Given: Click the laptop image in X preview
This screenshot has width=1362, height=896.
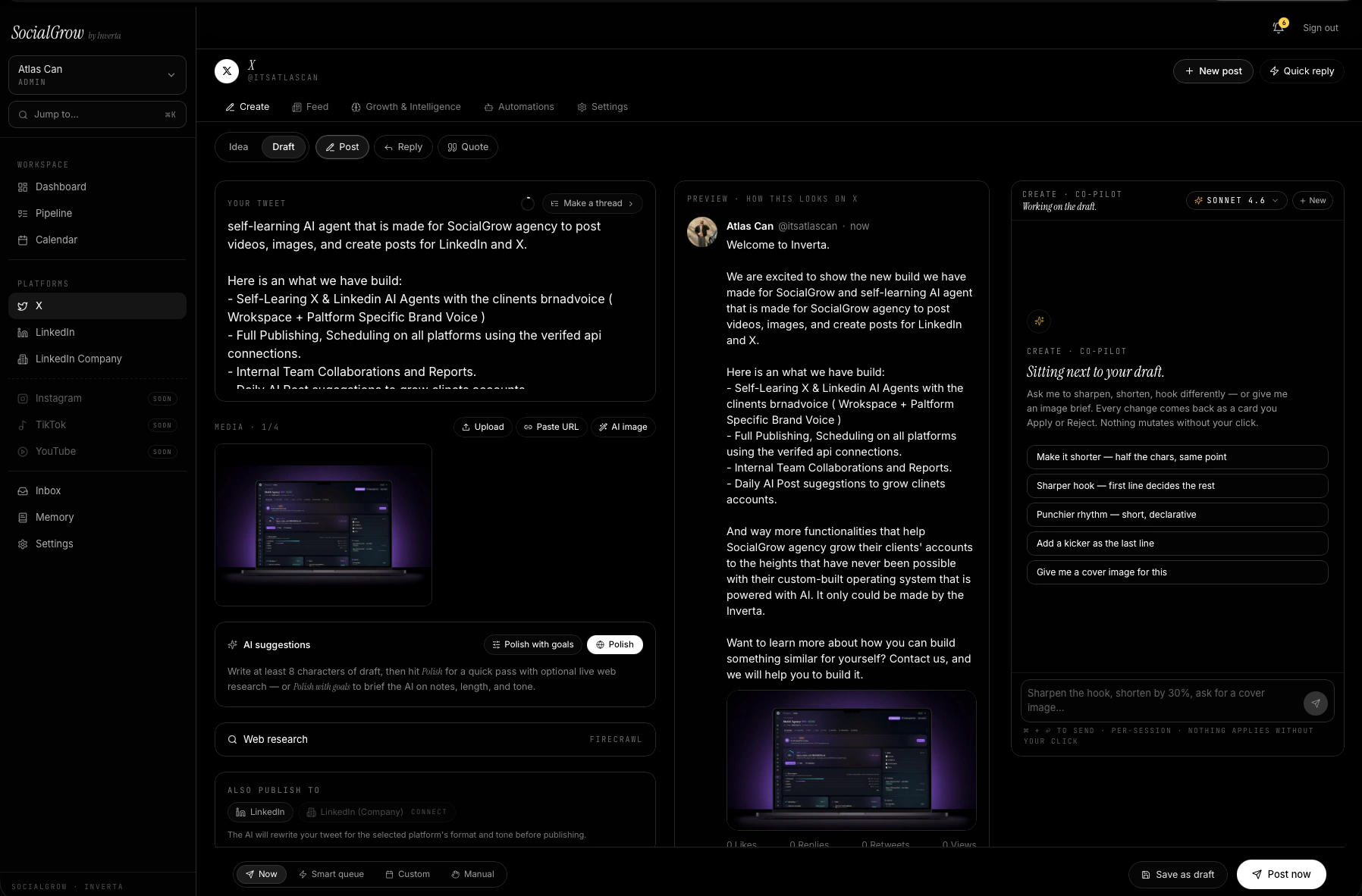Looking at the screenshot, I should click(x=851, y=760).
